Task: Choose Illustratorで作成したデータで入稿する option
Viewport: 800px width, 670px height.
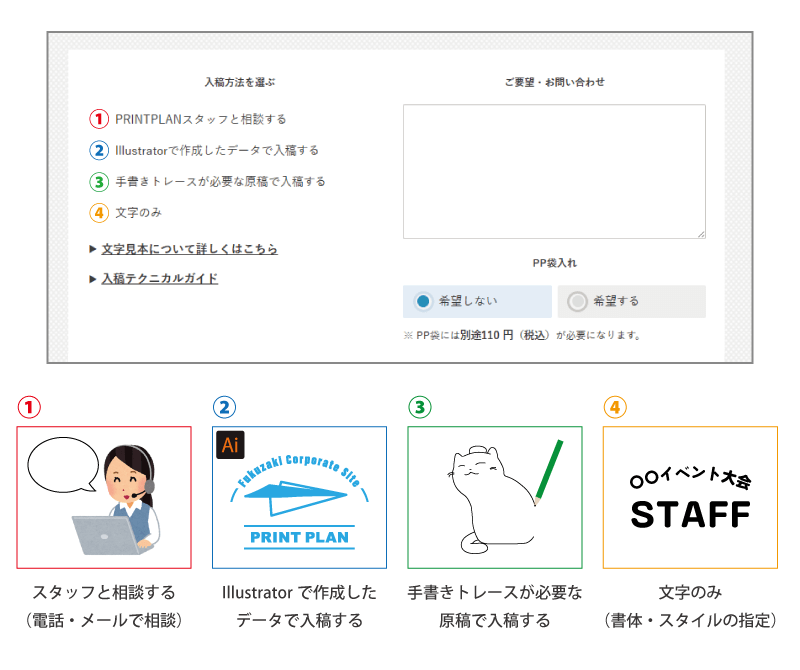Action: click(217, 151)
